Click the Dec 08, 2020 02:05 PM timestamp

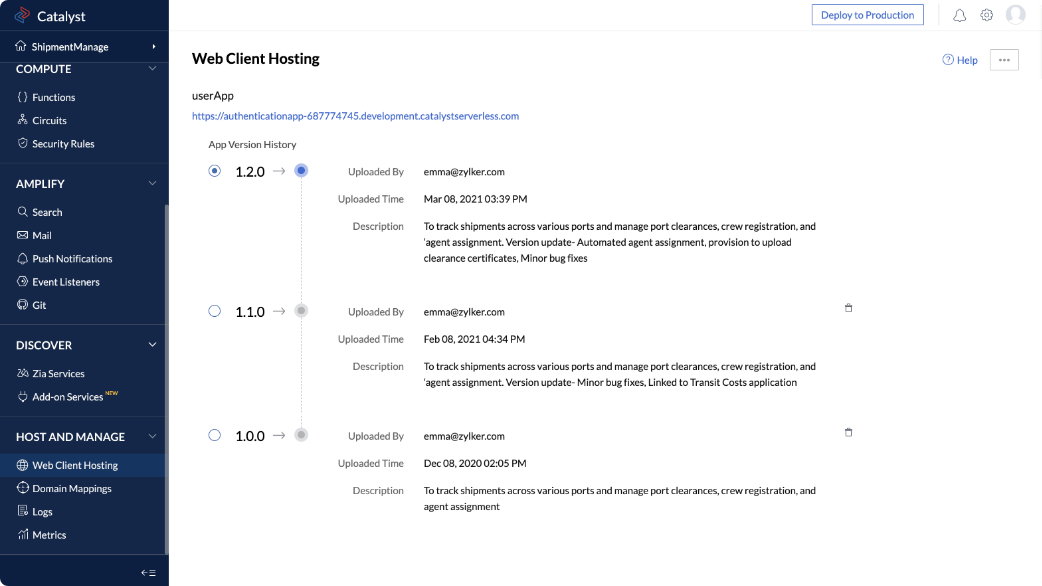(x=475, y=463)
